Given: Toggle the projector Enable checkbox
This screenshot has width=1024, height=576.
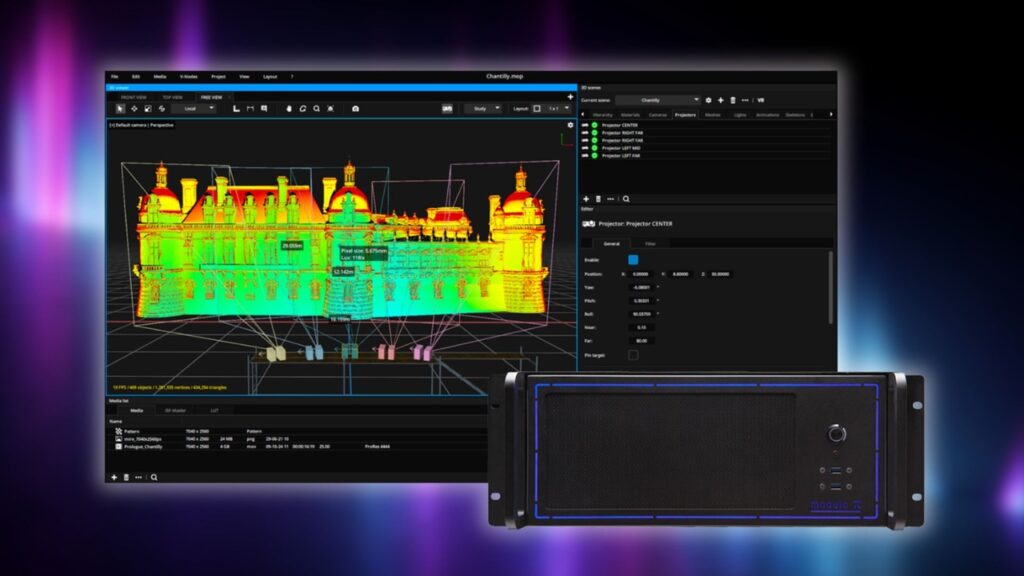Looking at the screenshot, I should click(x=633, y=260).
